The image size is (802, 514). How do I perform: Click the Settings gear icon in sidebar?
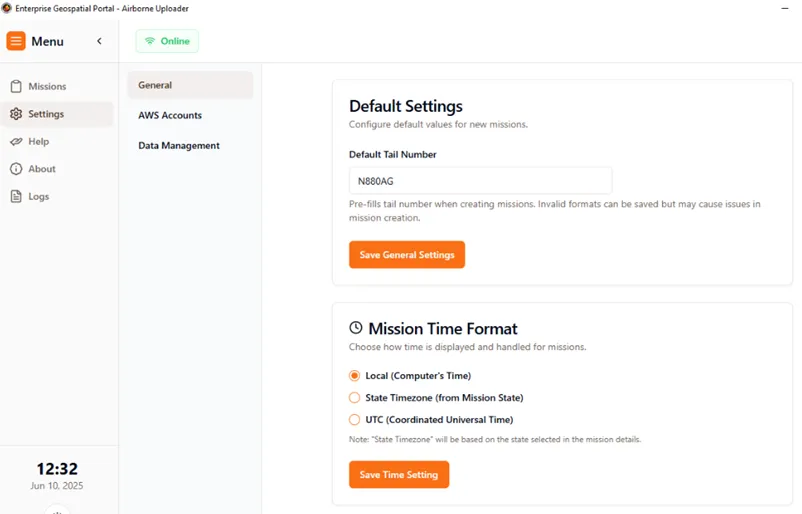(x=16, y=114)
